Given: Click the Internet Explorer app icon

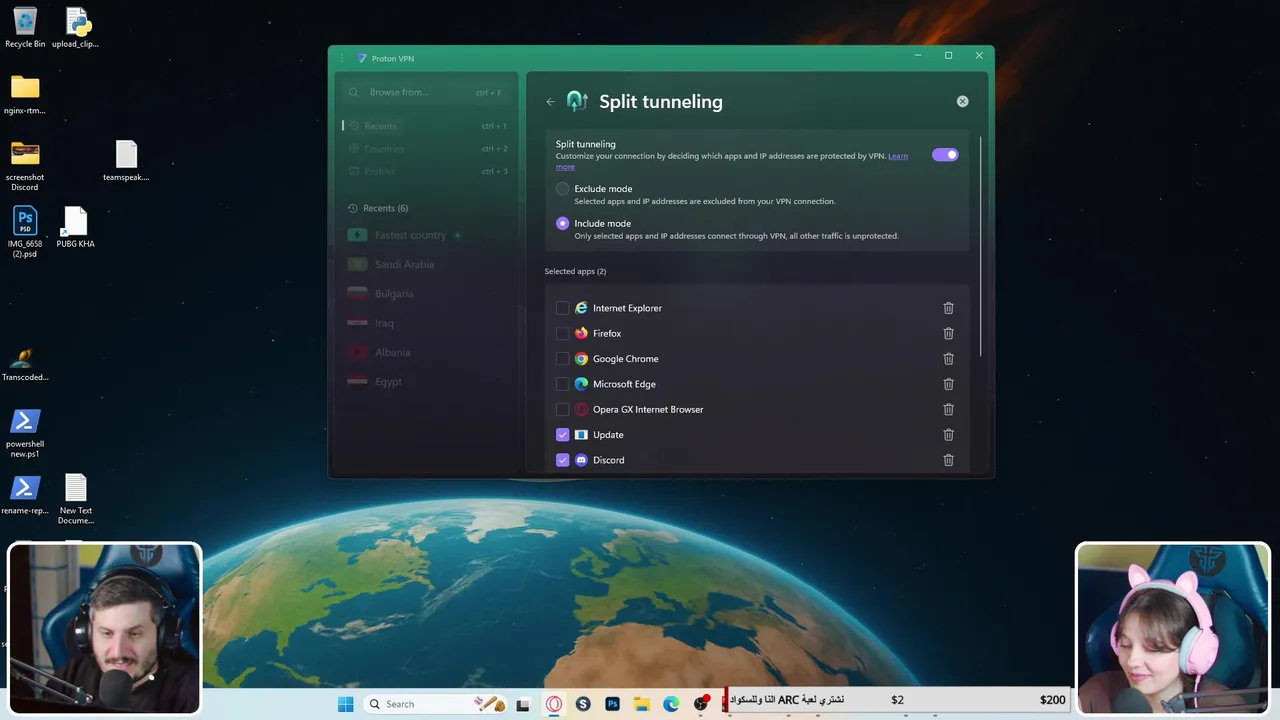Looking at the screenshot, I should 581,308.
